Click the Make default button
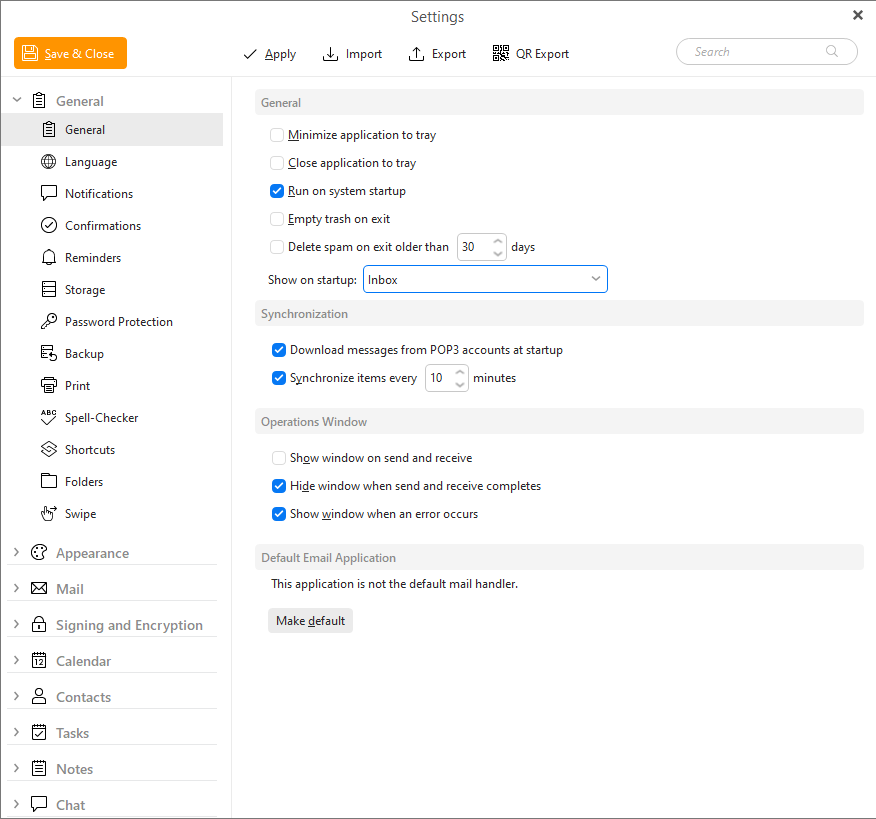 coord(310,621)
